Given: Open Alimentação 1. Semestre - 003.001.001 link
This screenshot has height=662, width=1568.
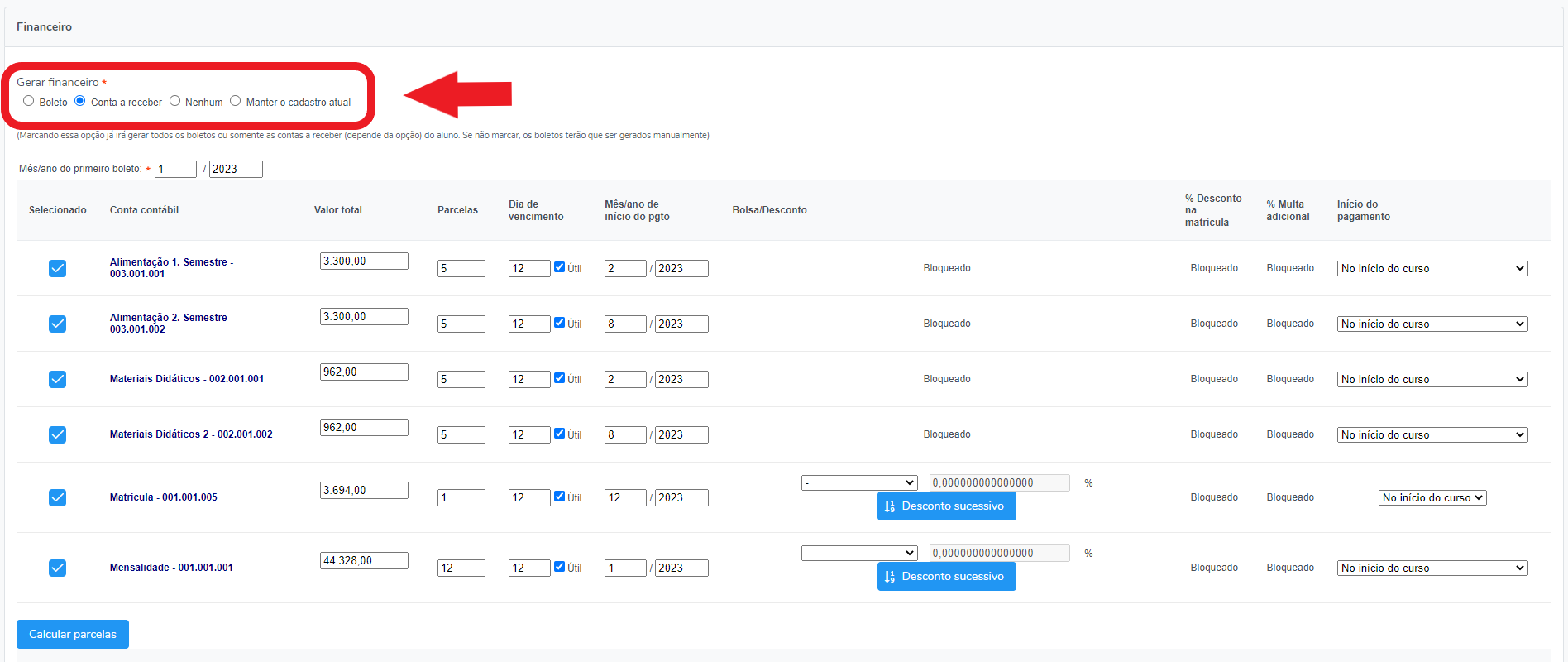Looking at the screenshot, I should pyautogui.click(x=171, y=268).
